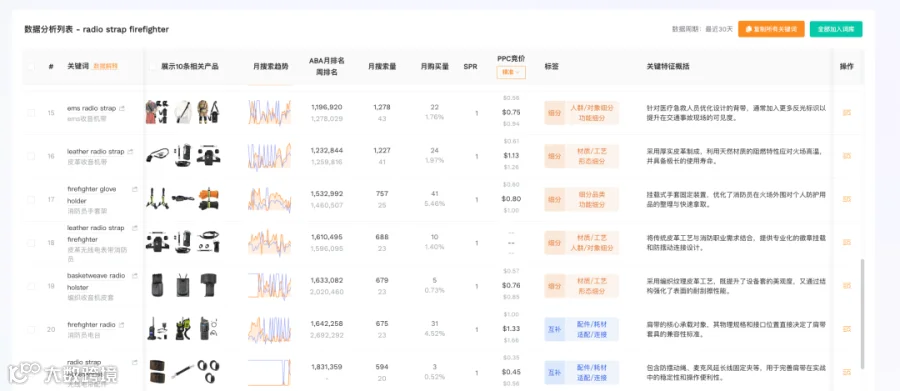Open the 精准 dropdown under PPC竞价
The height and width of the screenshot is (391, 900).
pyautogui.click(x=511, y=72)
